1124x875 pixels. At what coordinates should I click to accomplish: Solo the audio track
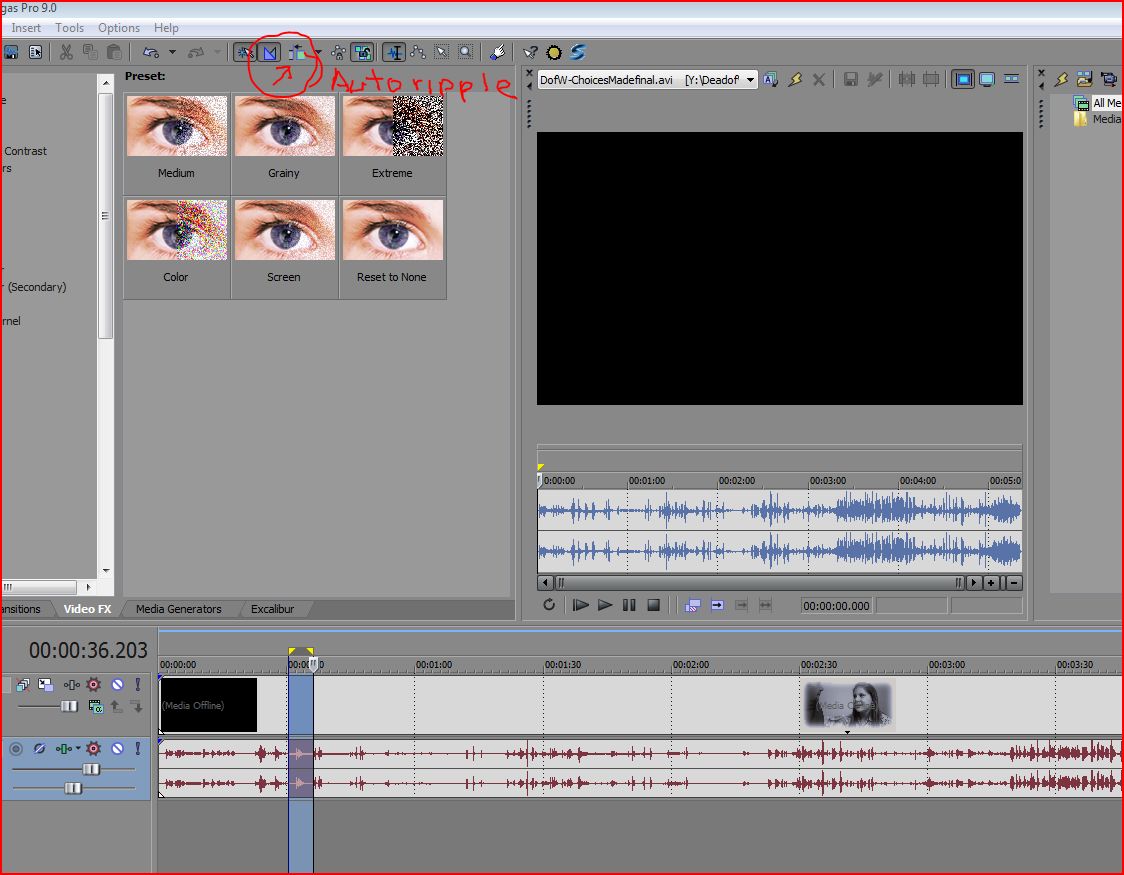136,748
